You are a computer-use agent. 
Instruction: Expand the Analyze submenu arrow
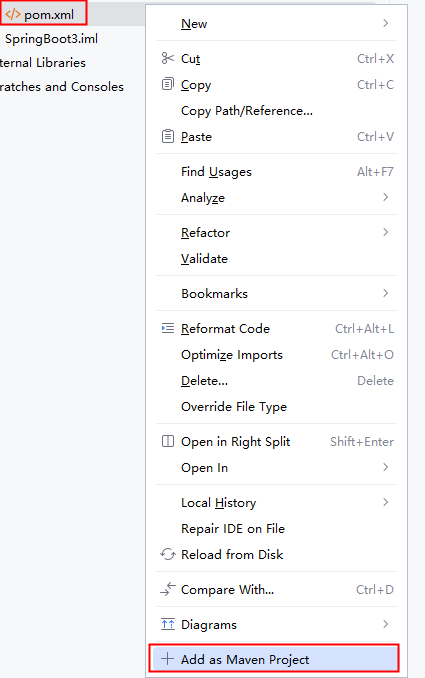[386, 198]
